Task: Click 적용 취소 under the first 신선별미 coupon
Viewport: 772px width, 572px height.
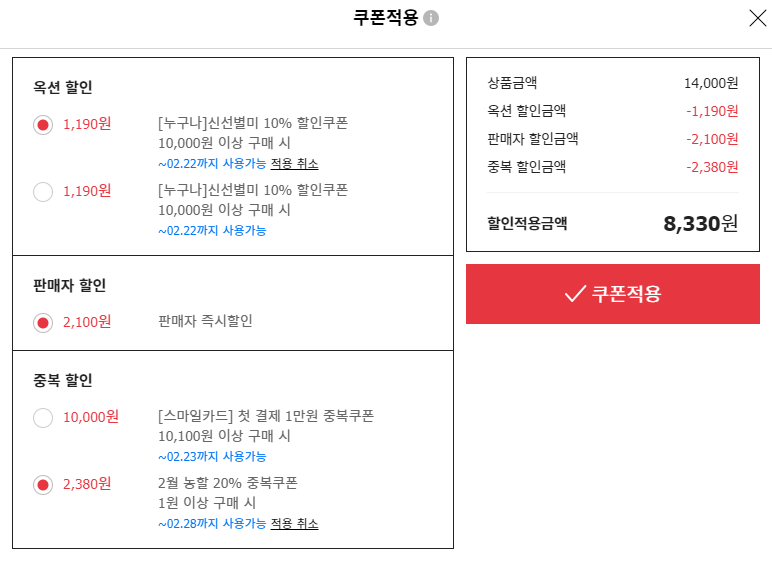Action: (294, 164)
